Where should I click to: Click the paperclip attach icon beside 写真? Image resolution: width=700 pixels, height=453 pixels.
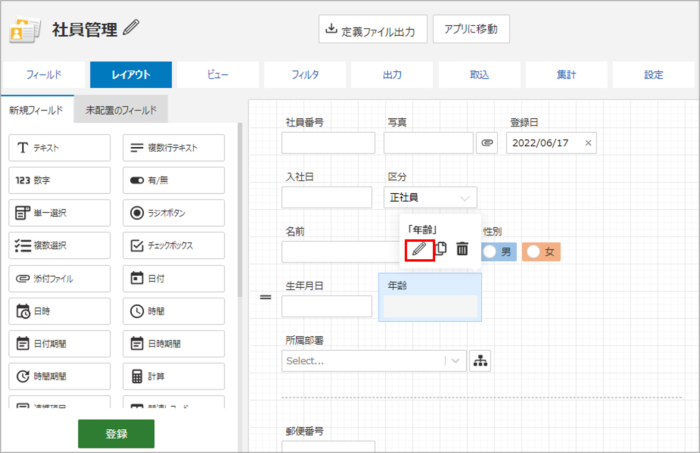tap(487, 143)
